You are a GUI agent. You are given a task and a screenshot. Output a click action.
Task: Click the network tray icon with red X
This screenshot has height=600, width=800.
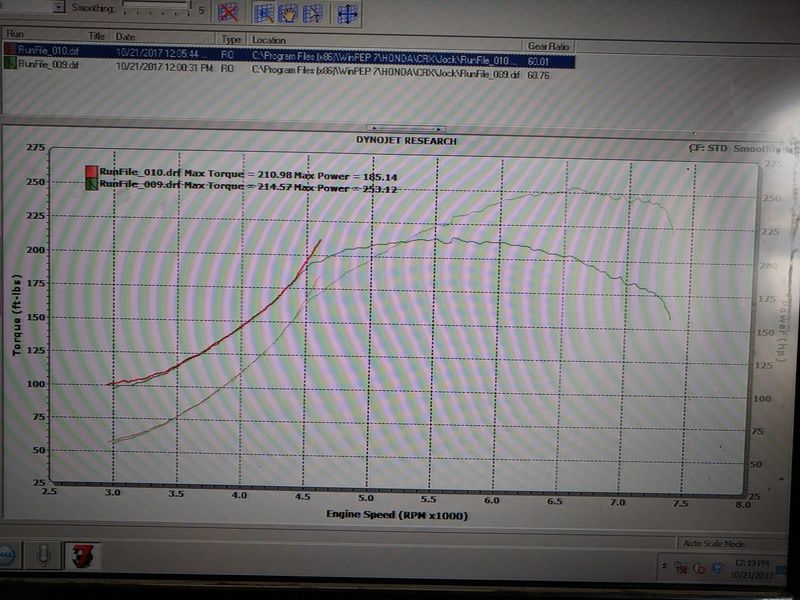(x=680, y=567)
